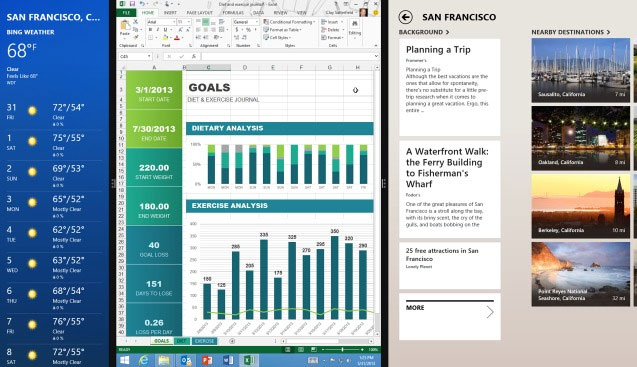Viewport: 637px width, 367px height.
Task: Open the Name Box cell reference dropdown
Action: click(x=149, y=56)
